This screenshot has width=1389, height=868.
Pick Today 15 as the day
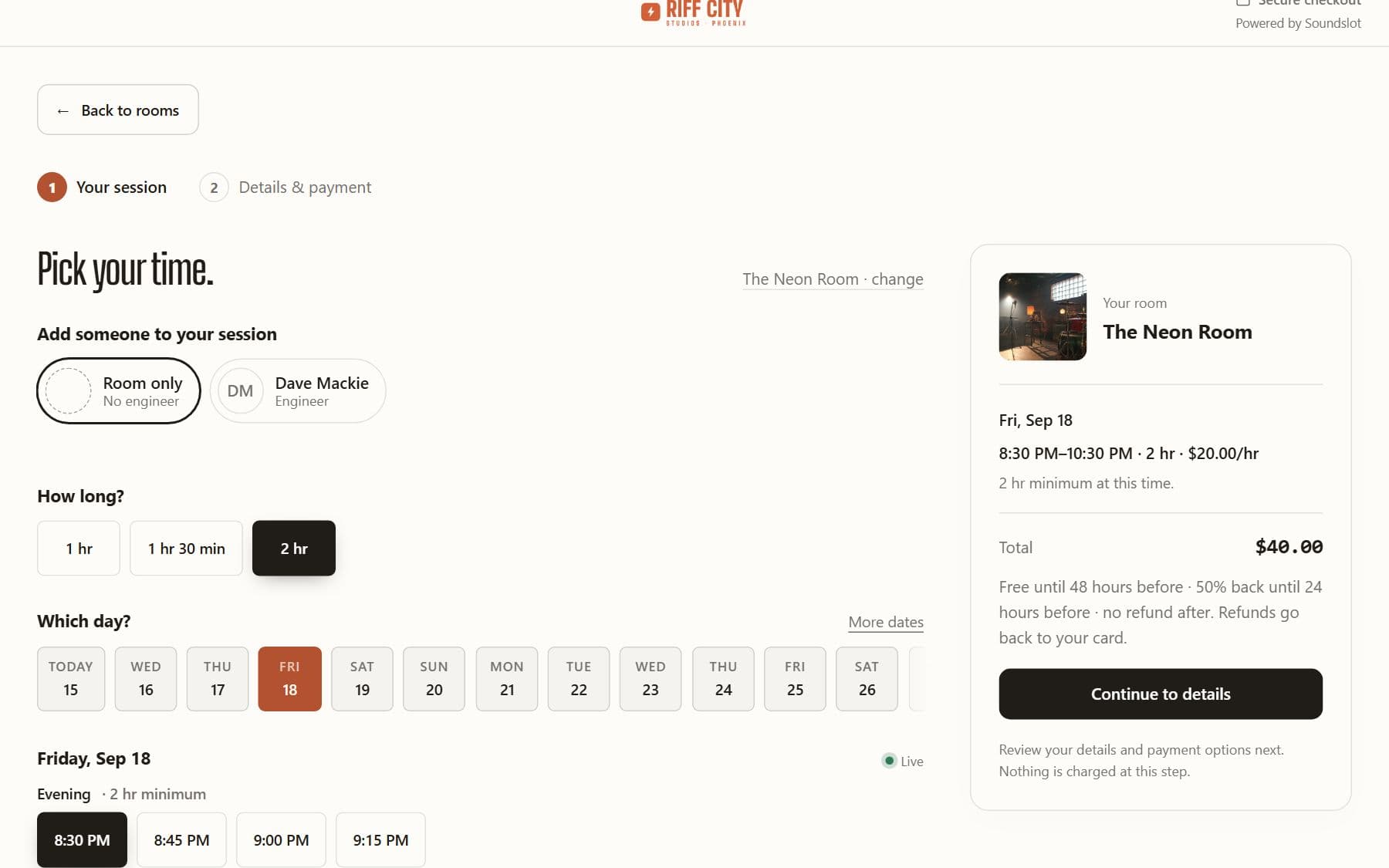click(x=71, y=678)
